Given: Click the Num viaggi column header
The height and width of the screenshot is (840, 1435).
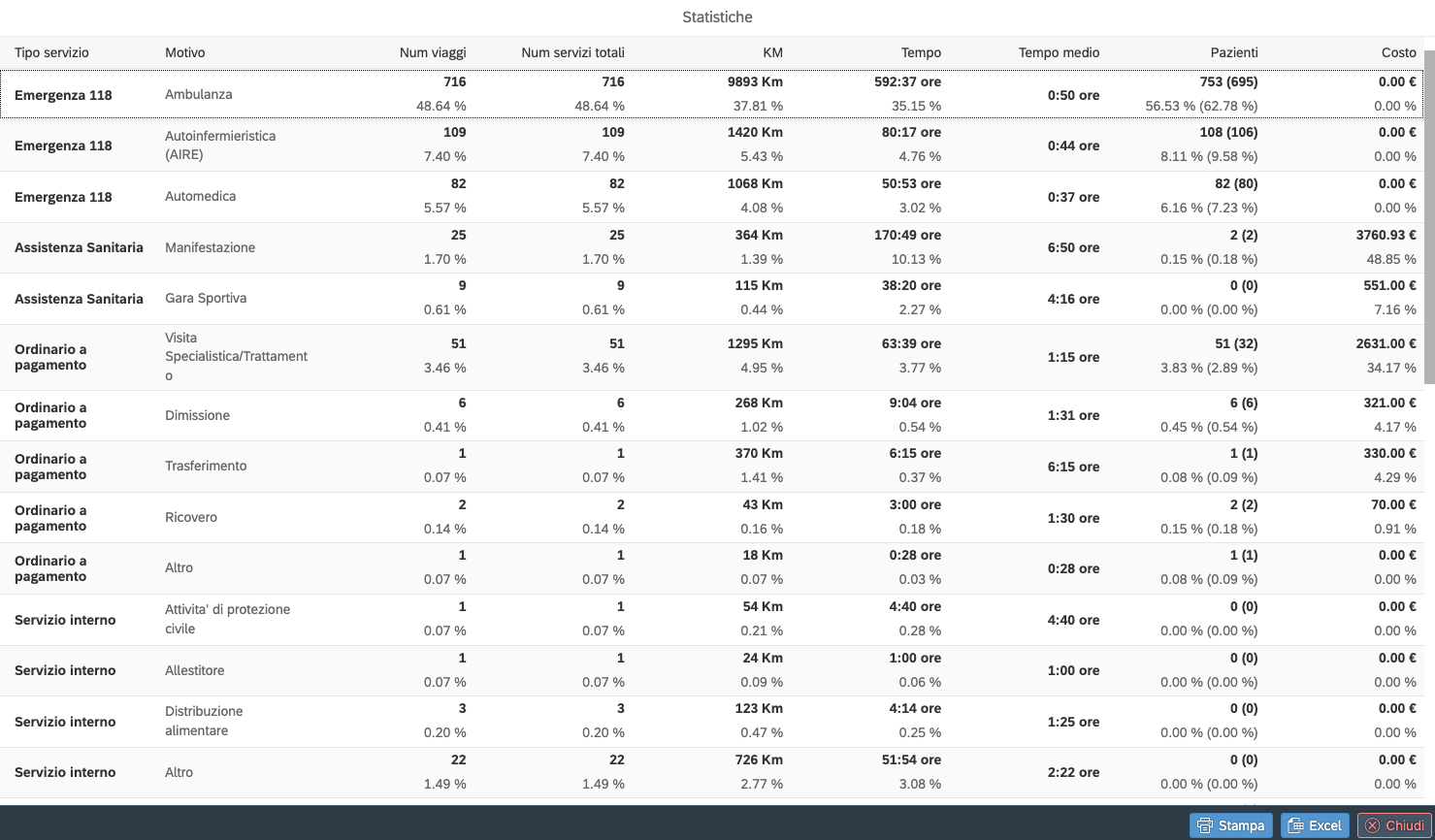Looking at the screenshot, I should 433,52.
